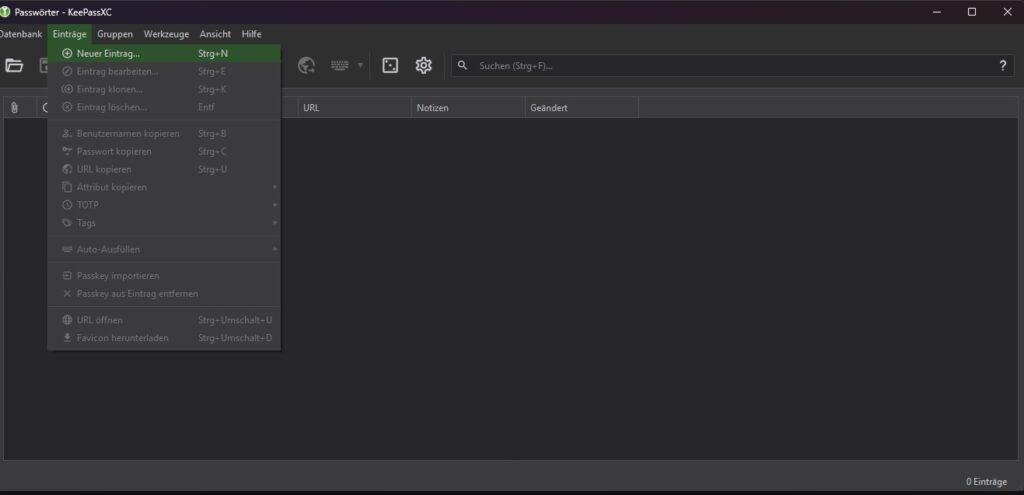The width and height of the screenshot is (1024, 495).
Task: Select Passkey aus Eintrag entfernen
Action: [x=165, y=294]
